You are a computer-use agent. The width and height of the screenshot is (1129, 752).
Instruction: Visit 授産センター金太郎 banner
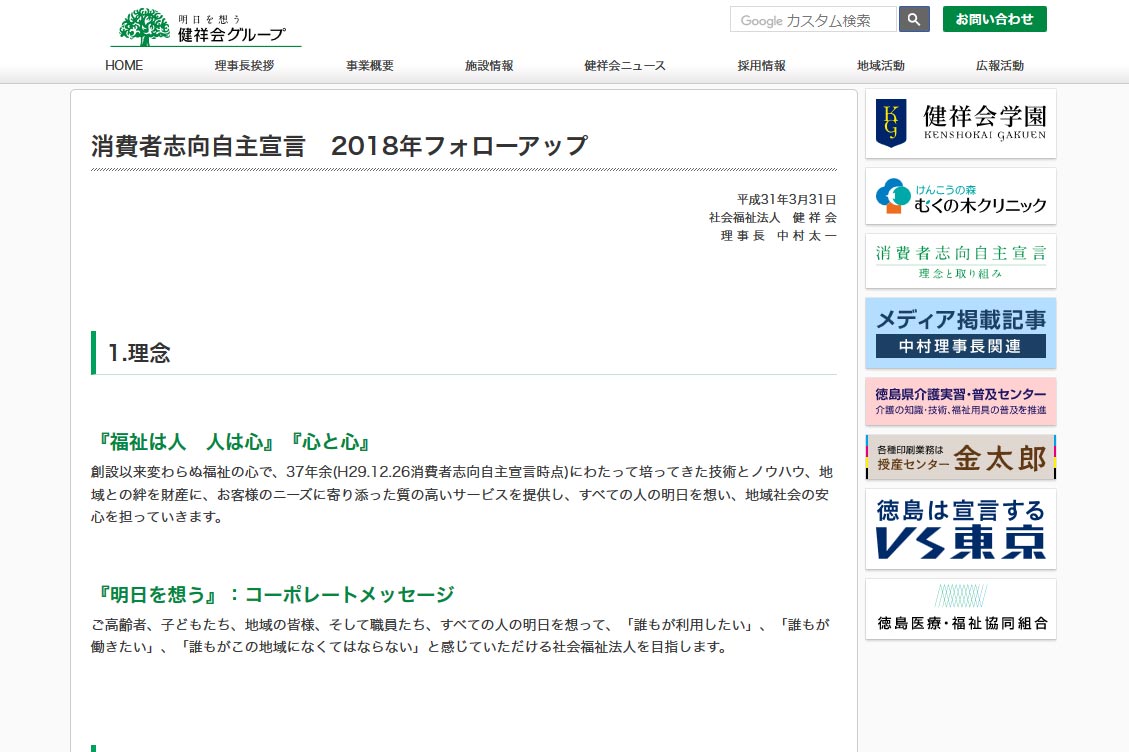(961, 457)
